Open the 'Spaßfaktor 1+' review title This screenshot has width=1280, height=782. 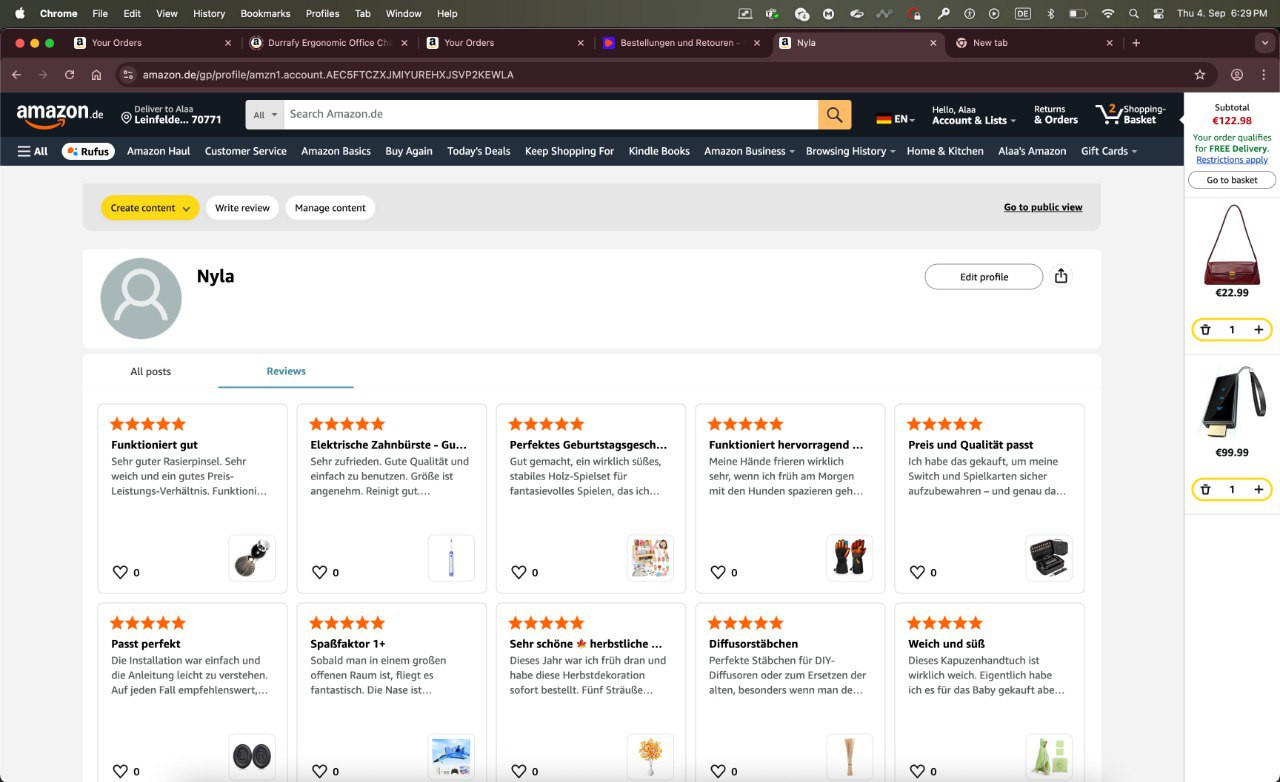[348, 644]
